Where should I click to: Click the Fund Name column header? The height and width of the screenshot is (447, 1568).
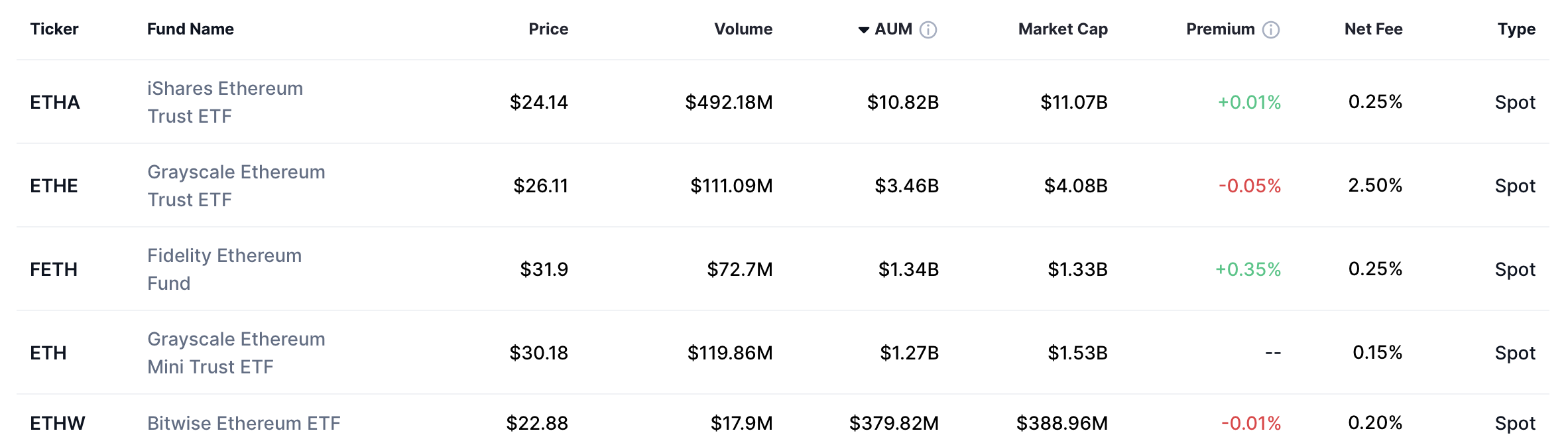190,29
